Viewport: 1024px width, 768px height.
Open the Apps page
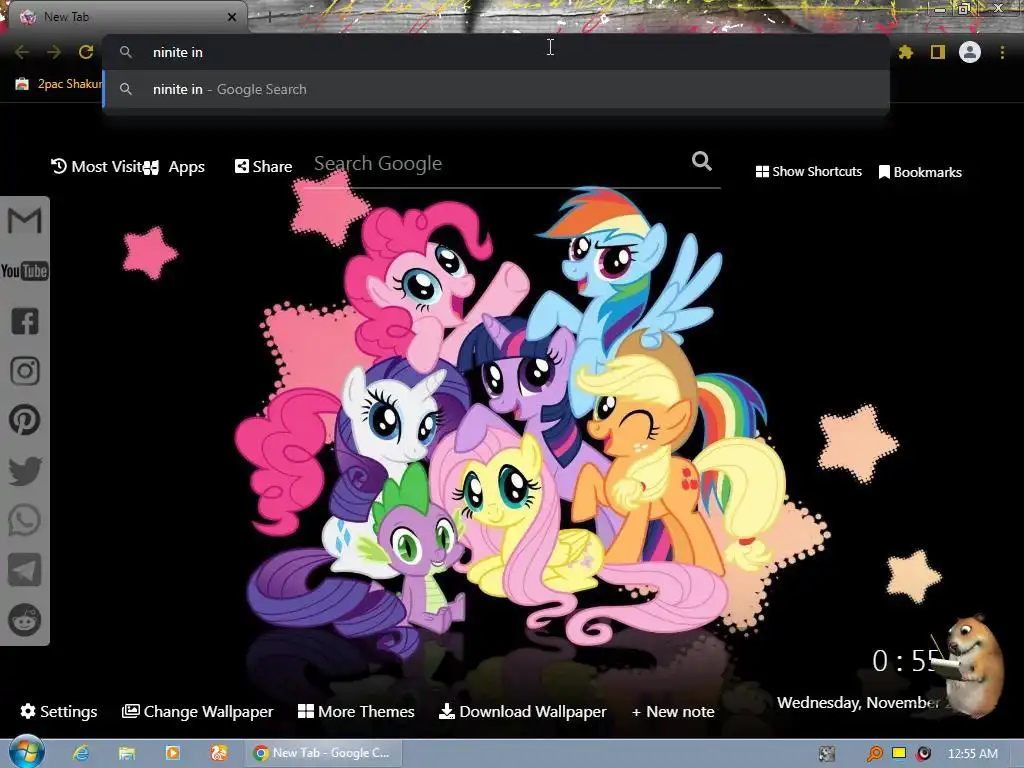coord(176,167)
